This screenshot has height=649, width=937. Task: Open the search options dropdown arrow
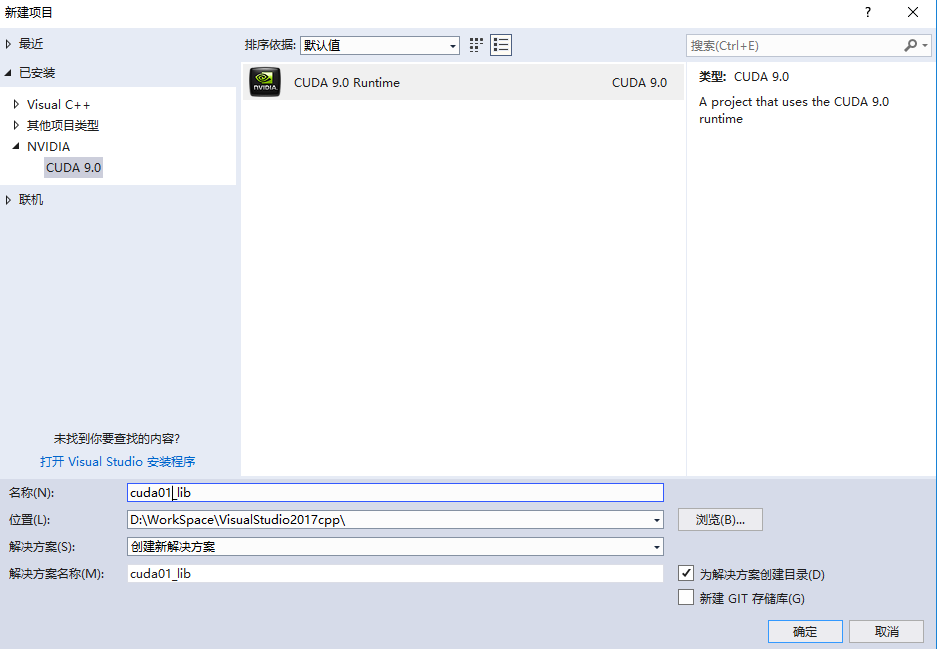pyautogui.click(x=925, y=45)
